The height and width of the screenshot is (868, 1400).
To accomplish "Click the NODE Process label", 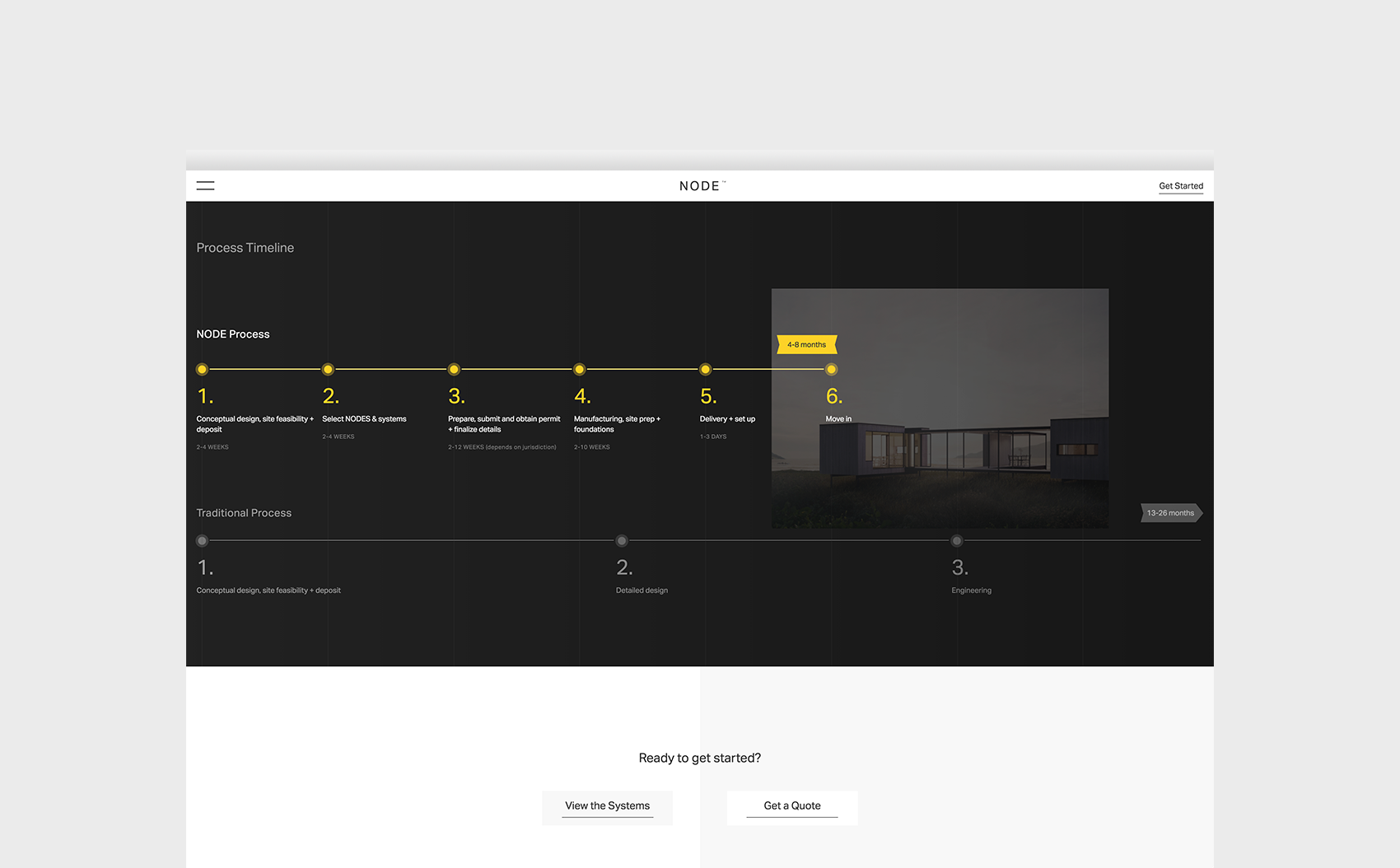I will click(233, 334).
